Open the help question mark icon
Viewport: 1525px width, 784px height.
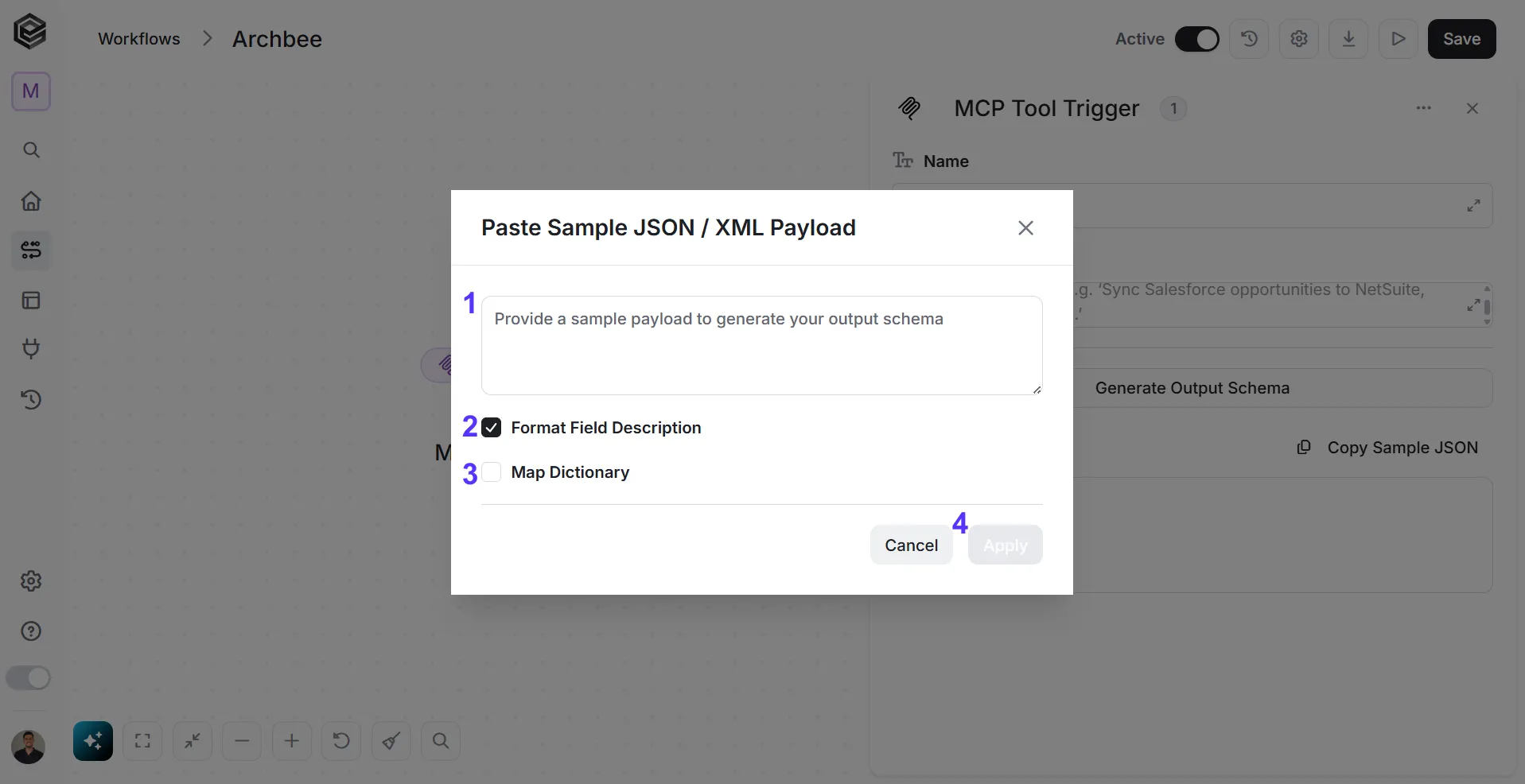coord(31,631)
